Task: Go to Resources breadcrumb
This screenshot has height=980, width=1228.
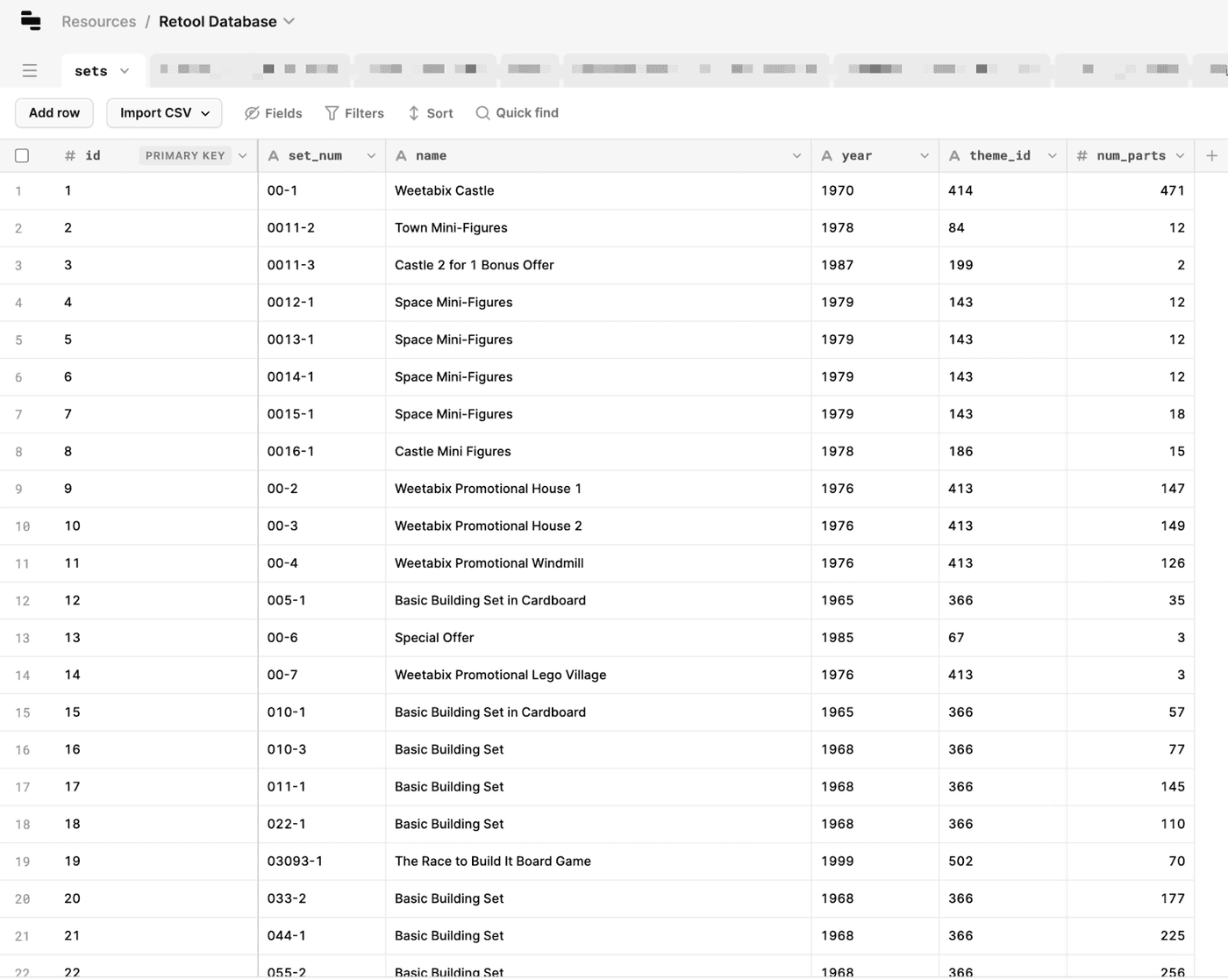Action: 98,21
